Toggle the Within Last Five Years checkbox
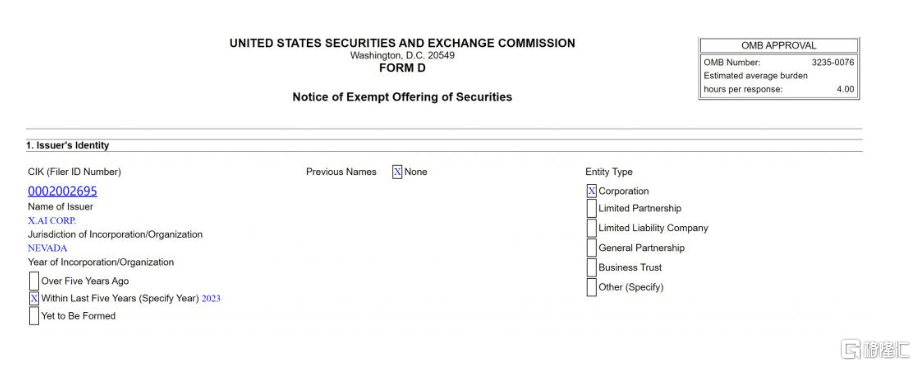 (x=34, y=298)
